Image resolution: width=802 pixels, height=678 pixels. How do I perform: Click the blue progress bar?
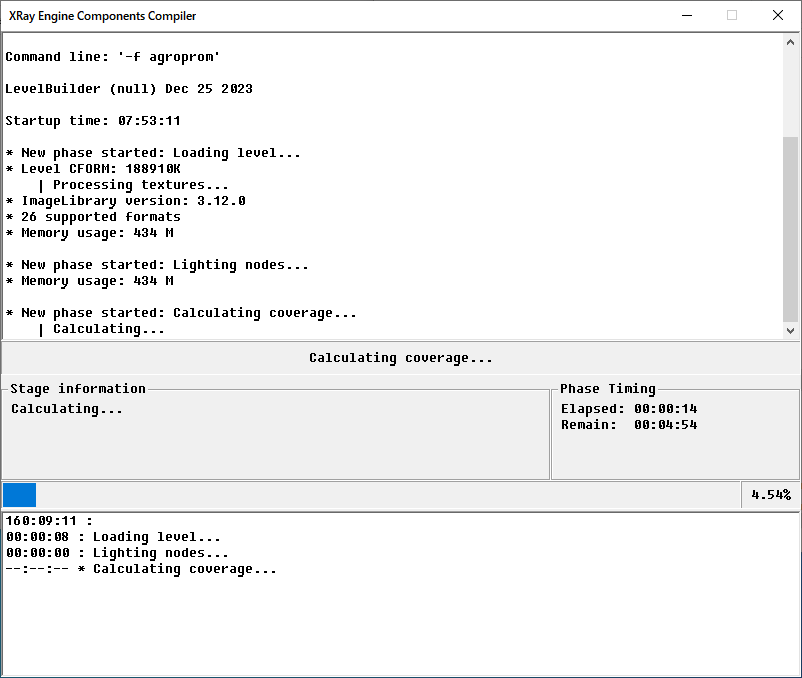19,494
